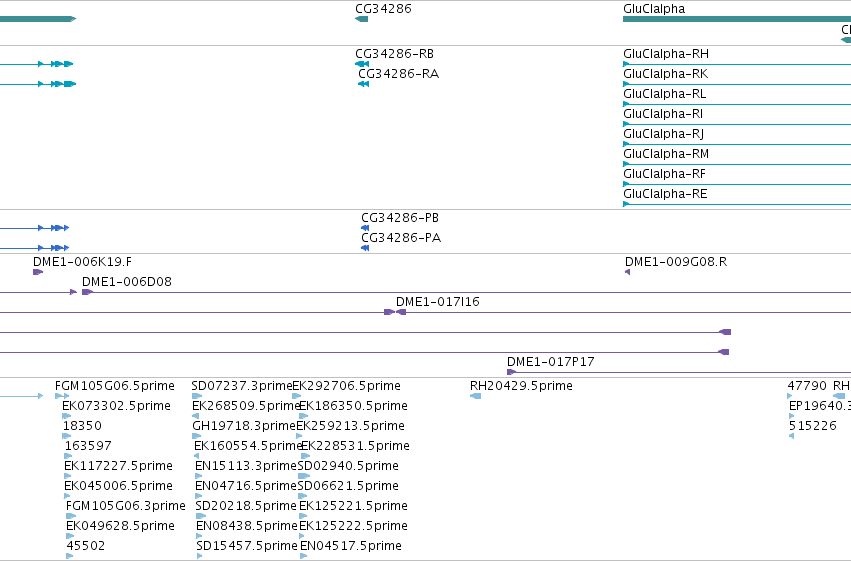This screenshot has height=561, width=851.
Task: Click the CG34286 gene arrow glyph
Action: point(361,19)
